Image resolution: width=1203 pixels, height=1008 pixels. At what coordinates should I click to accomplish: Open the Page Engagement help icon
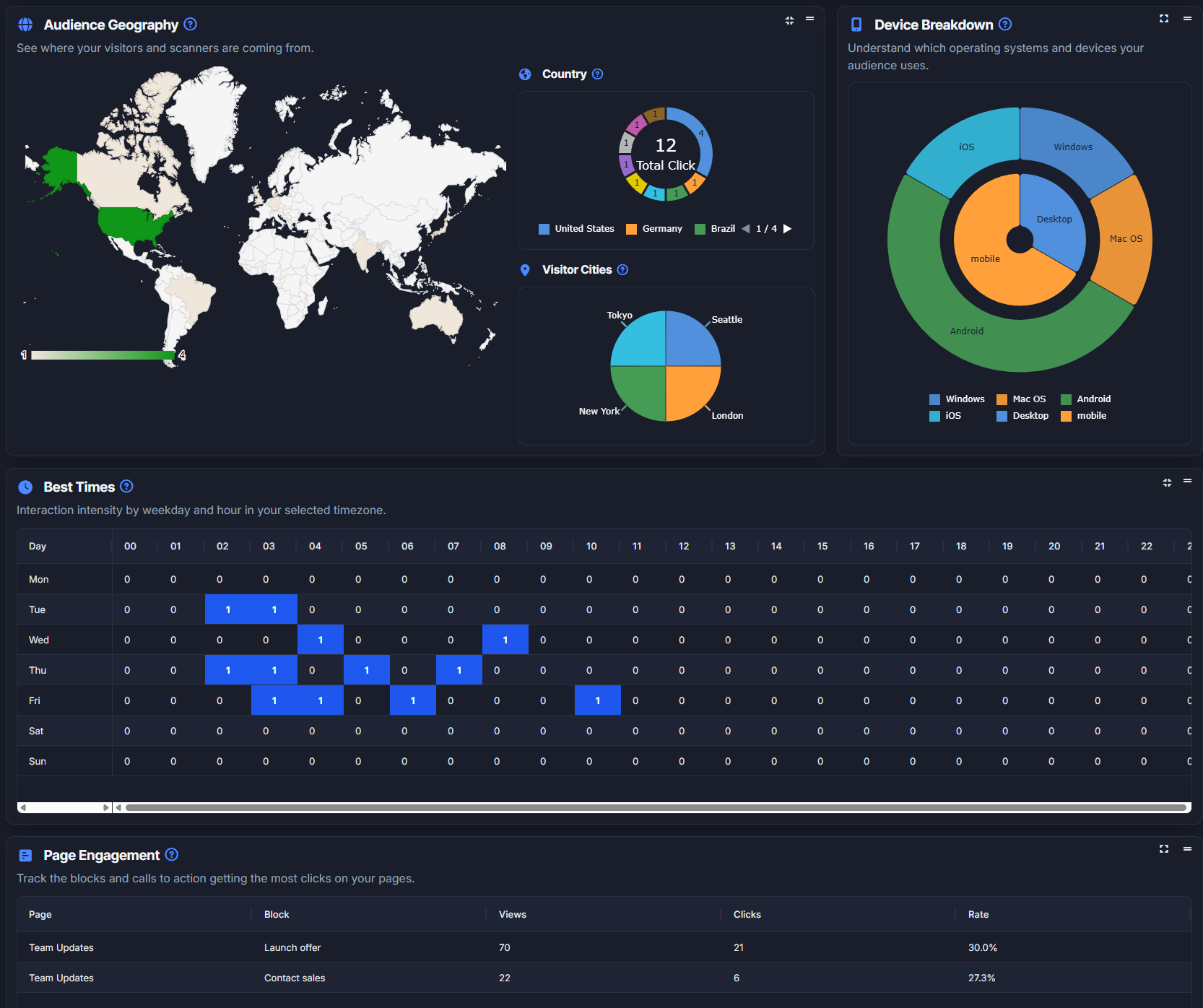coord(171,854)
